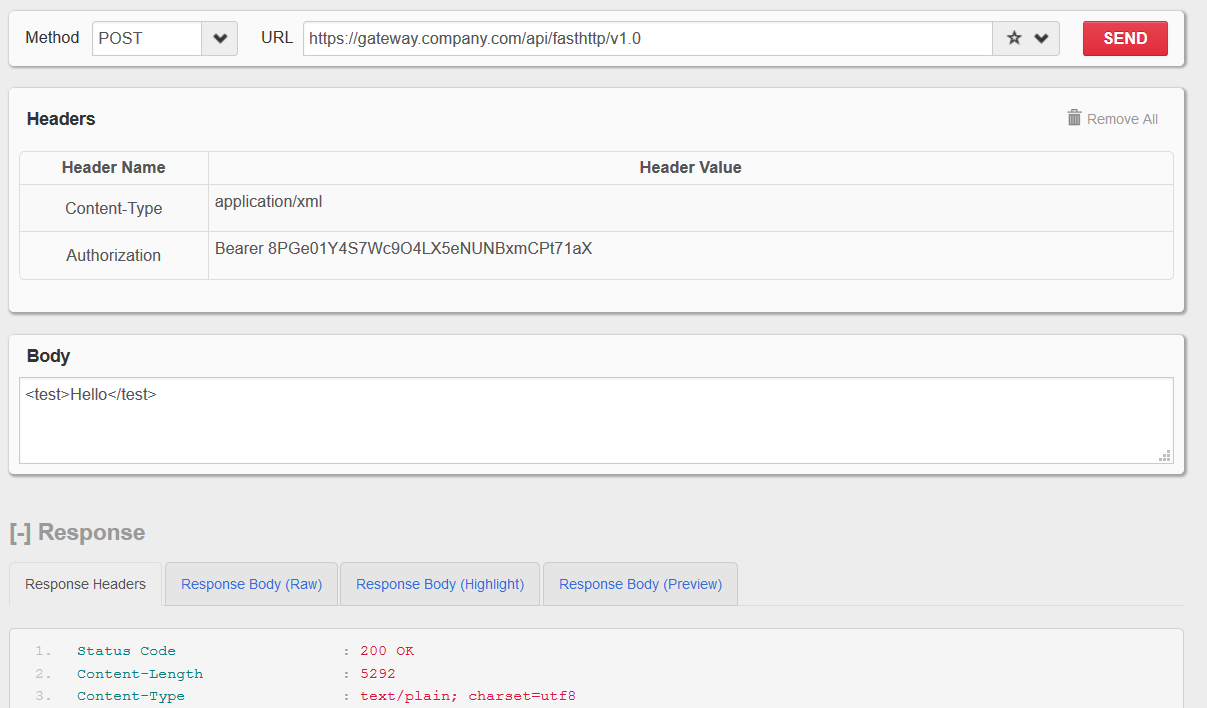Open the saved URLs dropdown next to the star
The height and width of the screenshot is (708, 1207).
pos(1040,38)
